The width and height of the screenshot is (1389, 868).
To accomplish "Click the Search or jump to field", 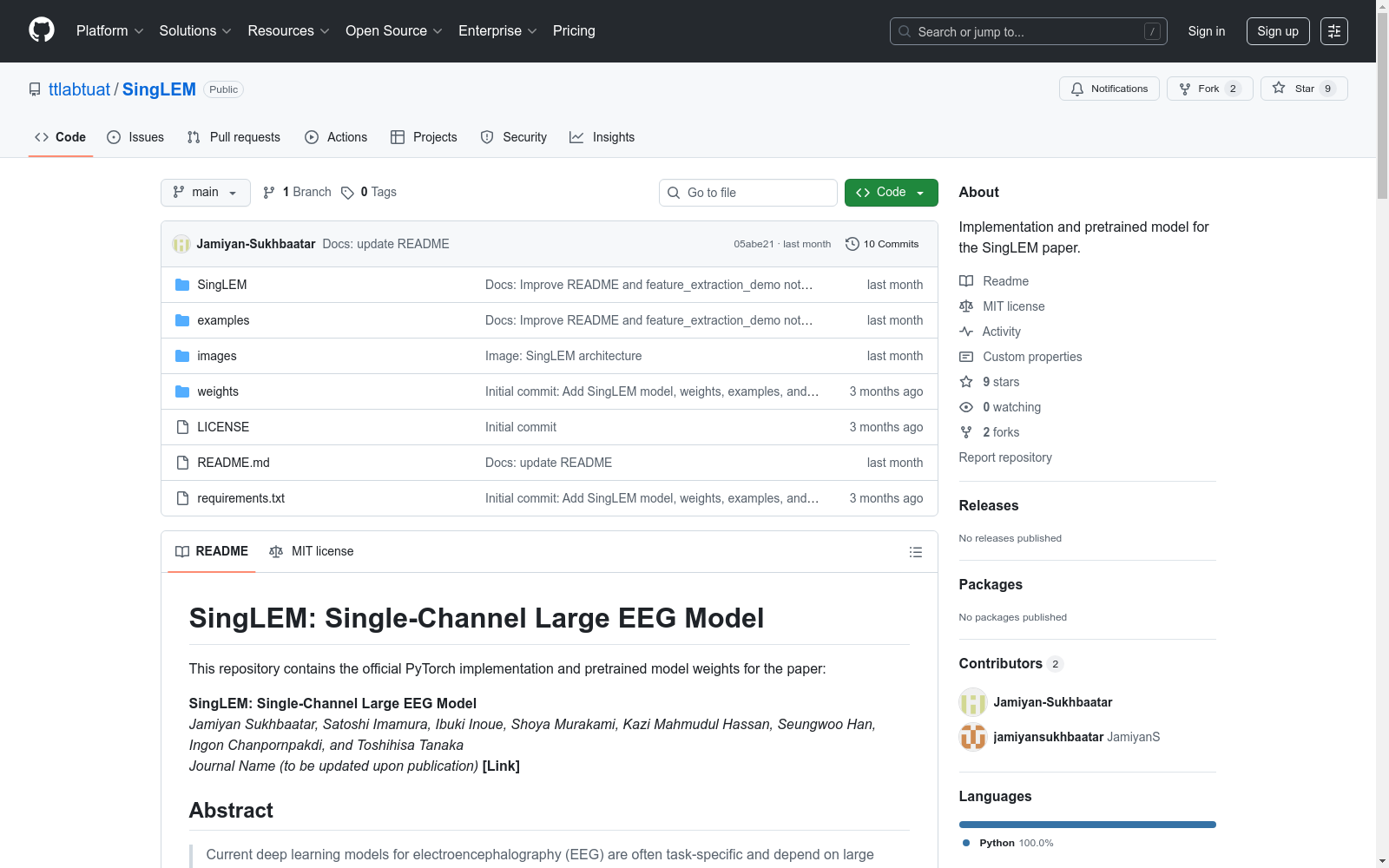I will [1029, 31].
